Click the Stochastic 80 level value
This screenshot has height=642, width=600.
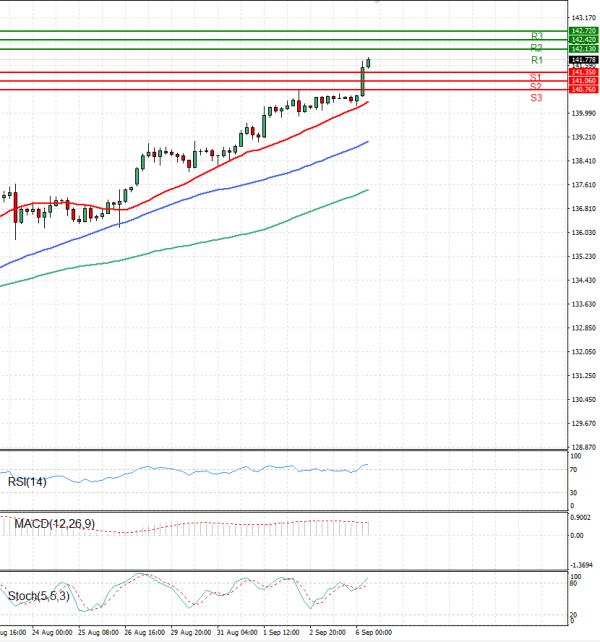click(x=573, y=583)
